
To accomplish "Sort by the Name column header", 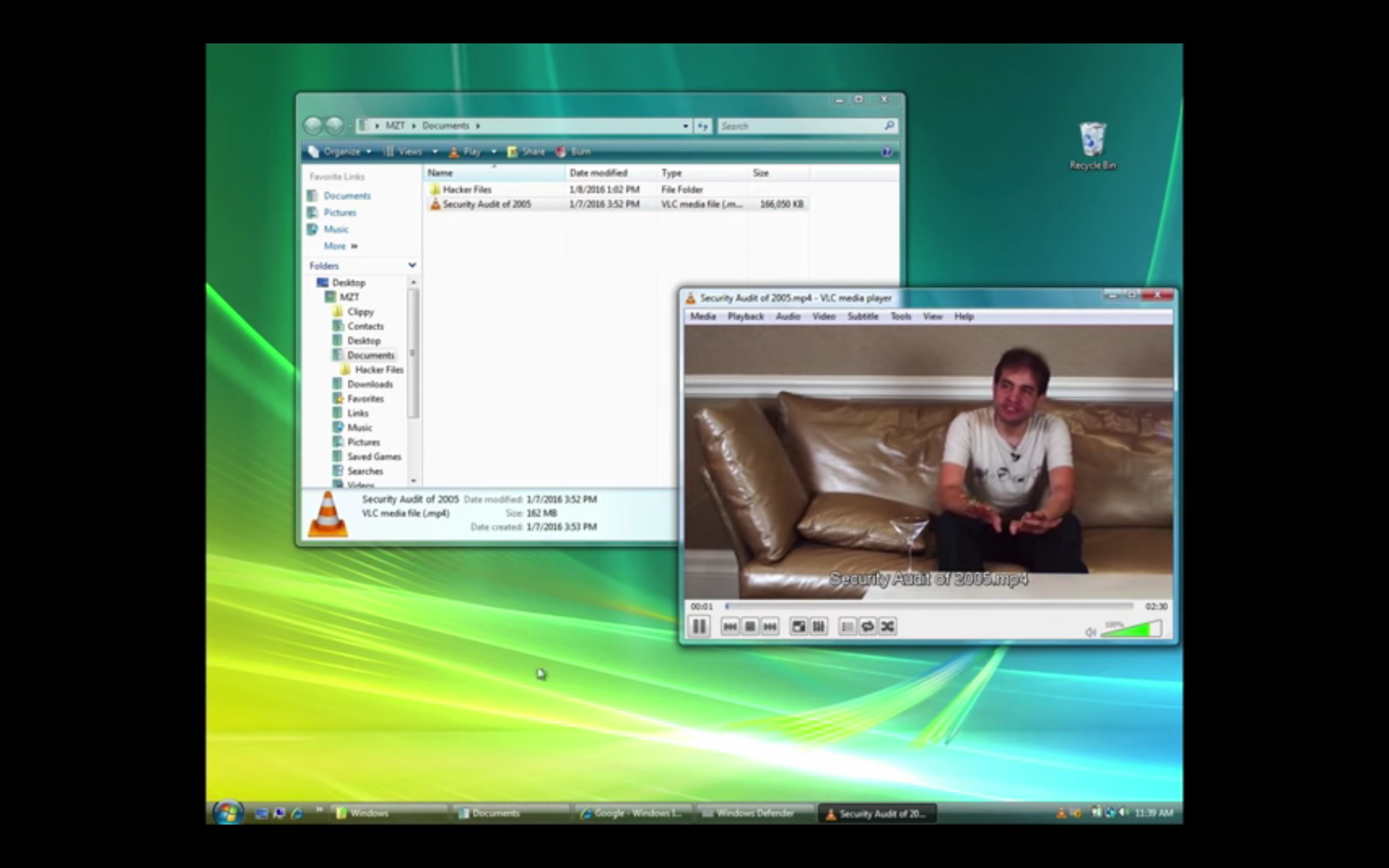I will [495, 173].
